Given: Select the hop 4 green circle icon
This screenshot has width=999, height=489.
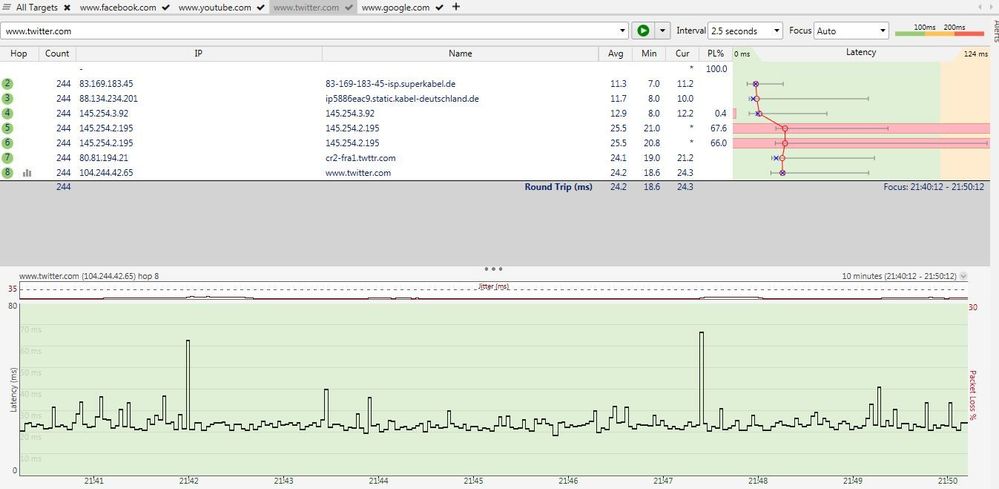Looking at the screenshot, I should 8,113.
